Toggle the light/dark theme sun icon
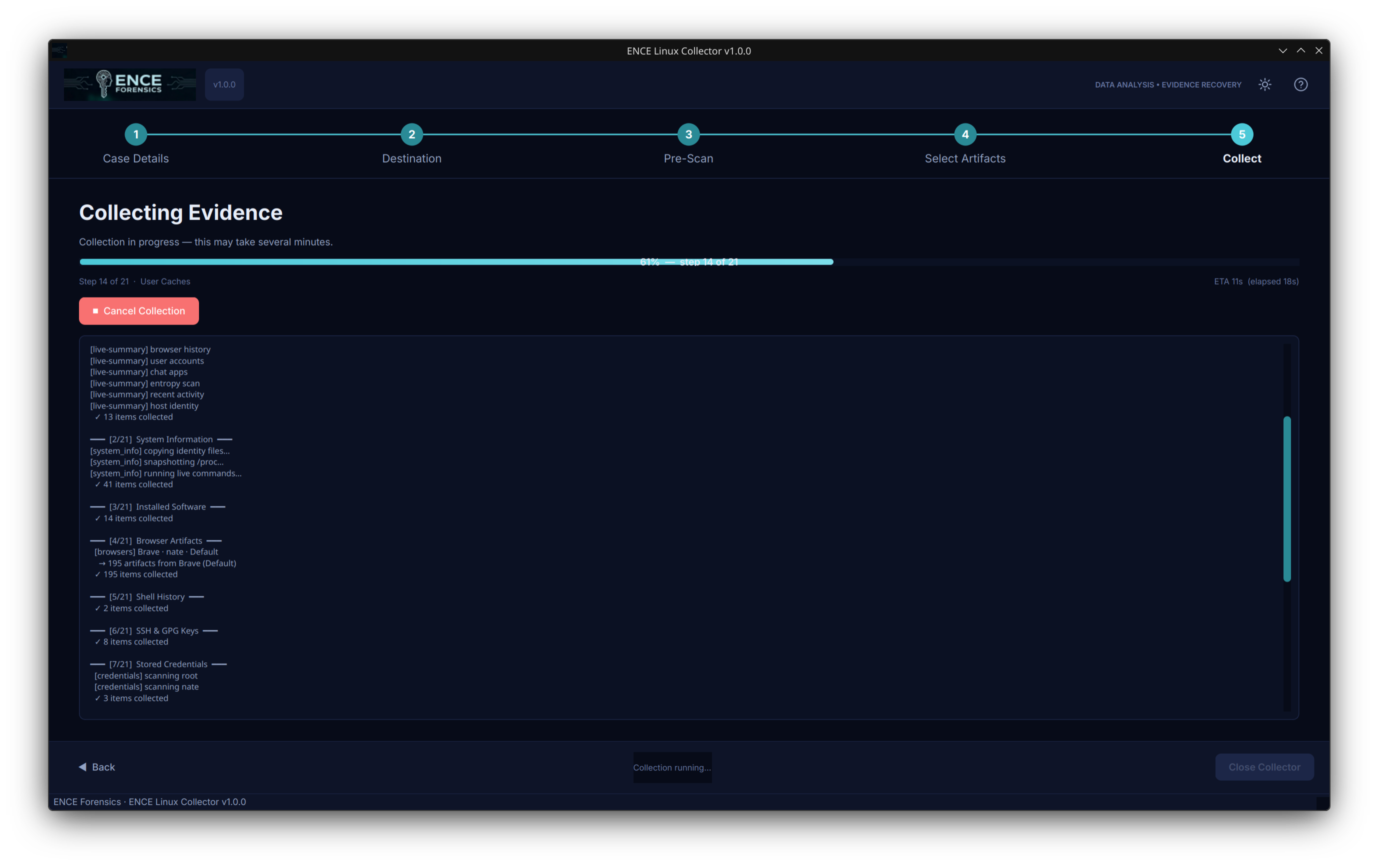The width and height of the screenshot is (1378, 868). (1264, 84)
